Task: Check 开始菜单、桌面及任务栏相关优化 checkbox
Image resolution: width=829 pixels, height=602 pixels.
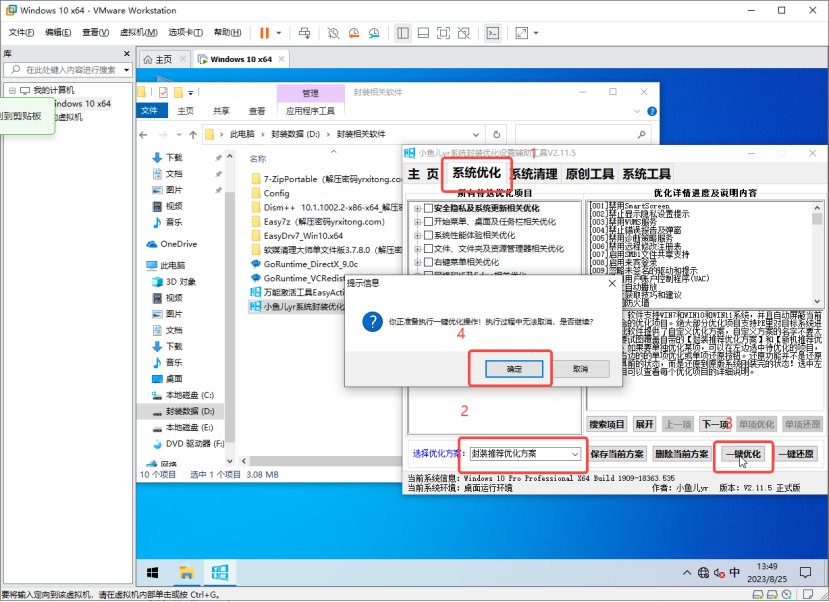Action: pyautogui.click(x=429, y=221)
